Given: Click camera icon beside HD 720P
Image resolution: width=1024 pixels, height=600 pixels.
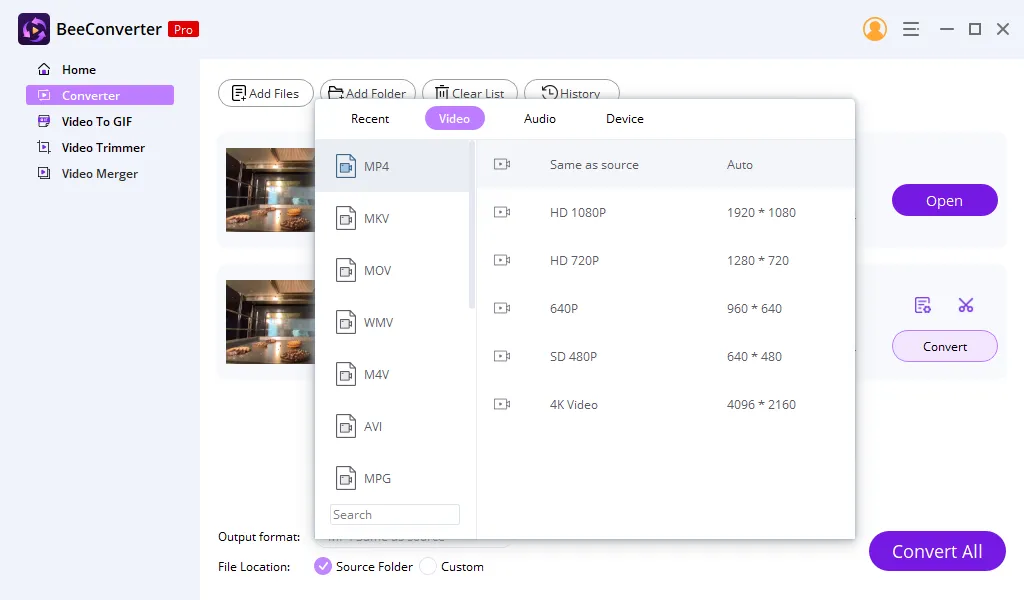Looking at the screenshot, I should click(x=502, y=260).
